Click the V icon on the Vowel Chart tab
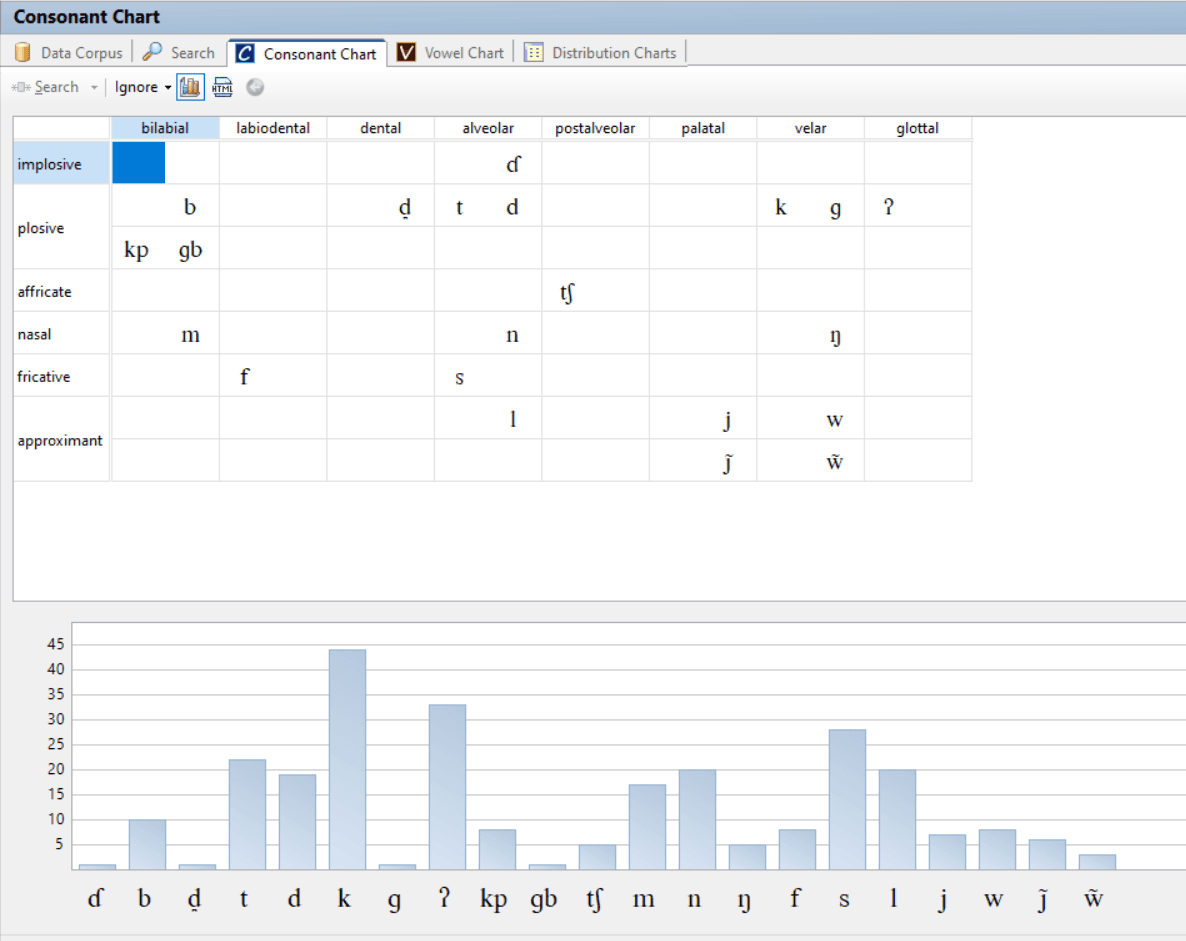The image size is (1186, 941). pyautogui.click(x=406, y=52)
